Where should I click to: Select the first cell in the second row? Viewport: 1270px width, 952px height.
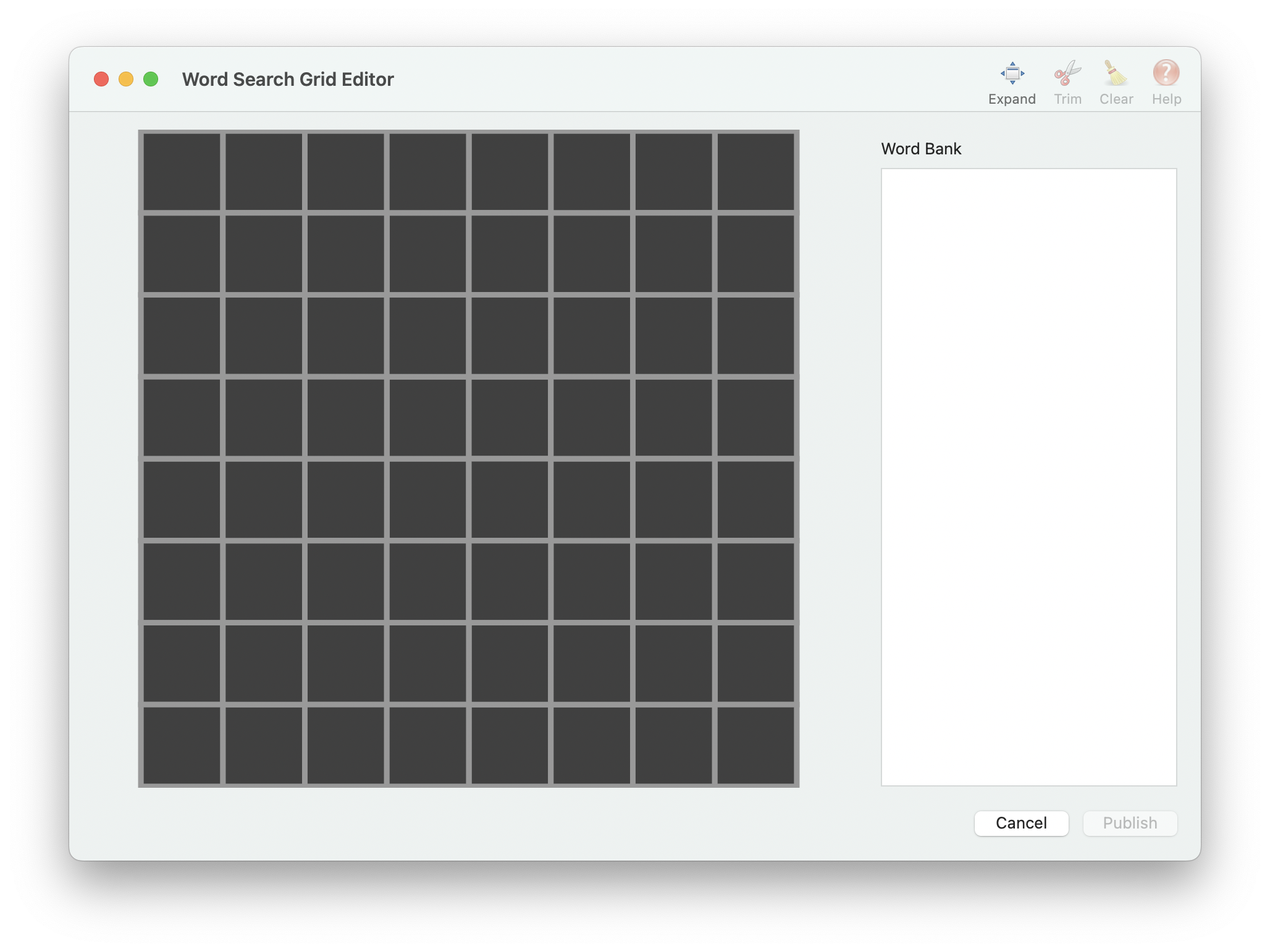(x=180, y=253)
